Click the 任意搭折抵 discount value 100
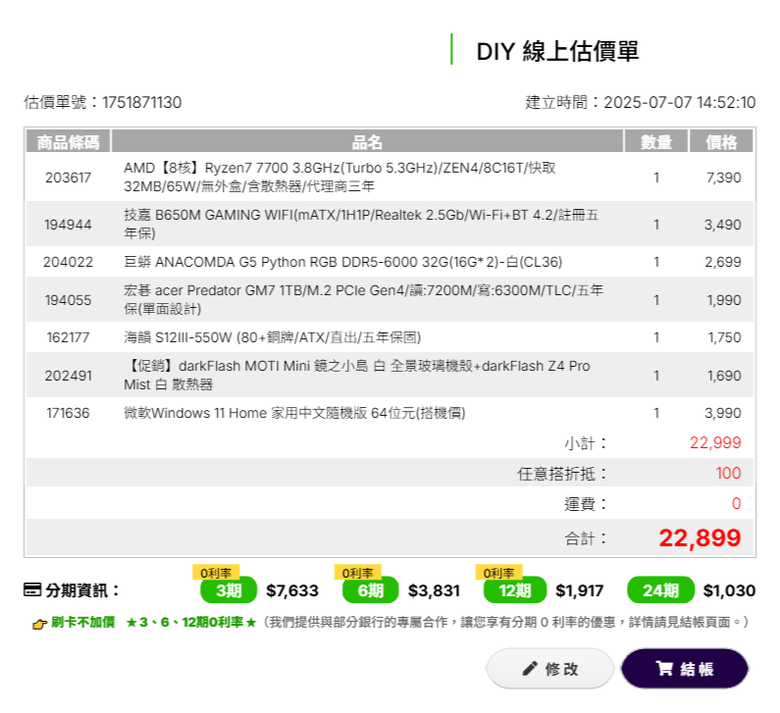This screenshot has height=713, width=780. point(728,473)
